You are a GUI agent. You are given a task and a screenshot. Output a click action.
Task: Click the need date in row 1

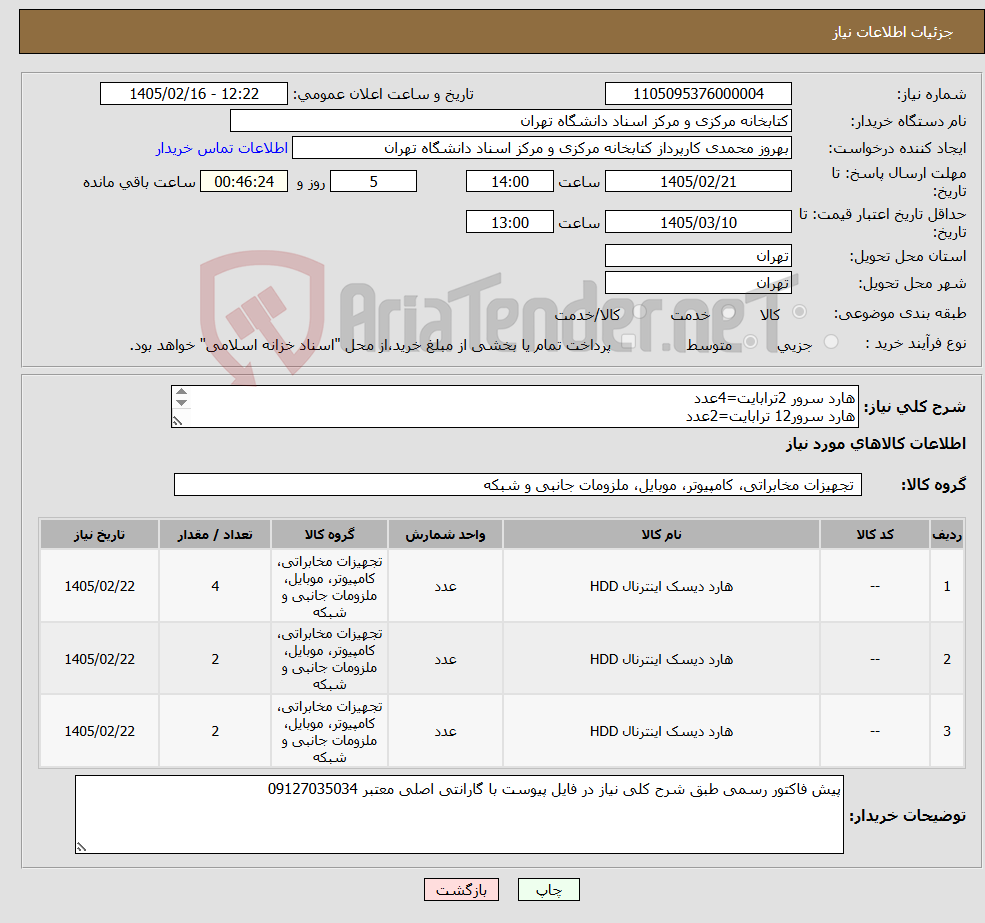[99, 586]
